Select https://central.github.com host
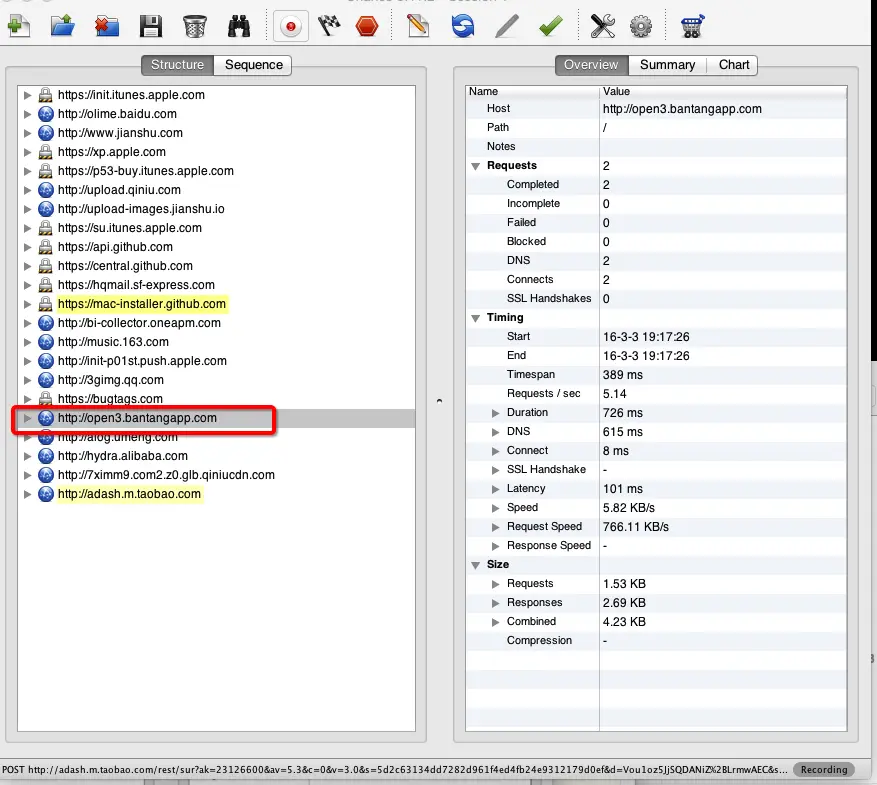The height and width of the screenshot is (785, 877). pos(125,266)
